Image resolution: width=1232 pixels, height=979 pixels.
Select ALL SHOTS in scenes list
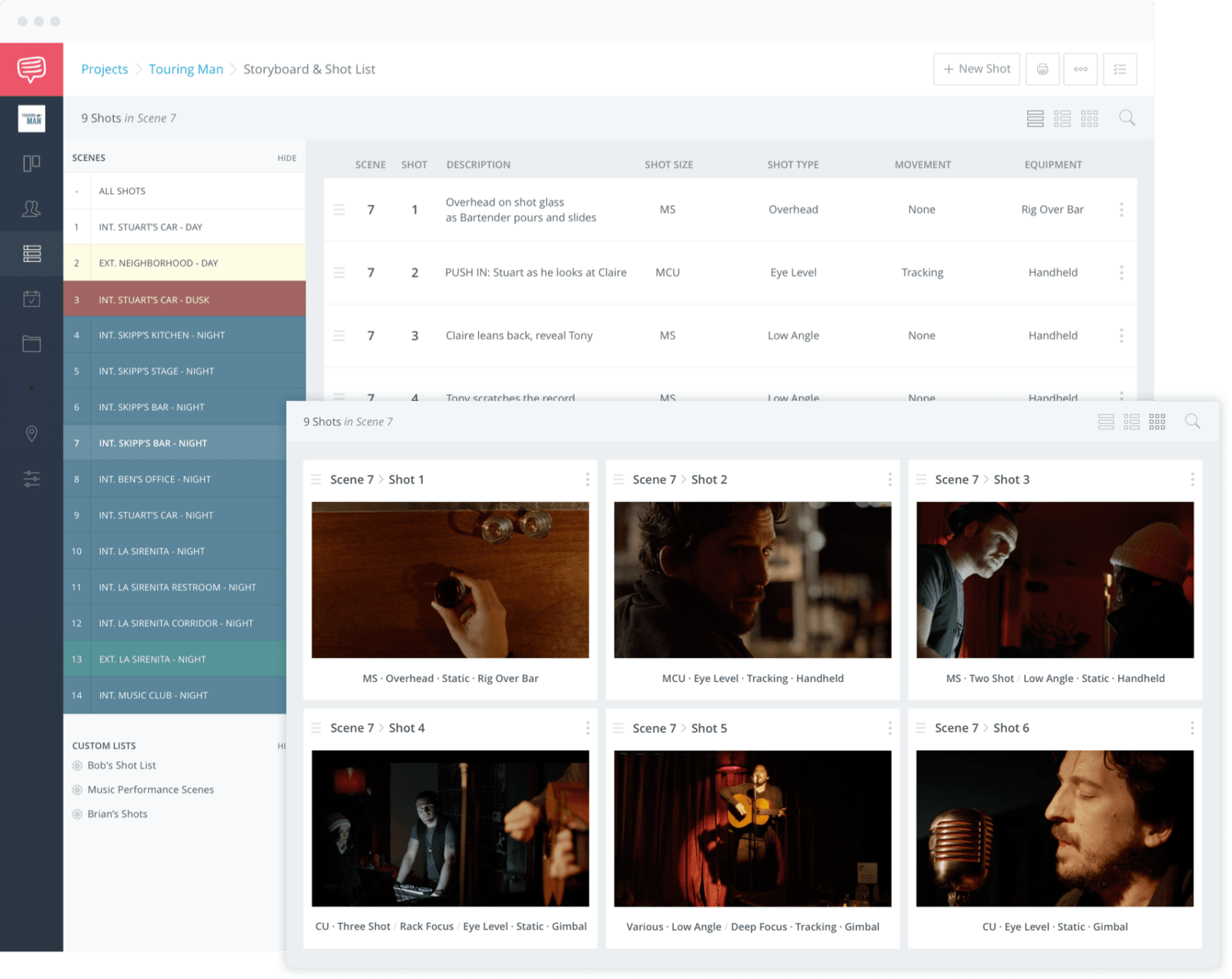185,191
